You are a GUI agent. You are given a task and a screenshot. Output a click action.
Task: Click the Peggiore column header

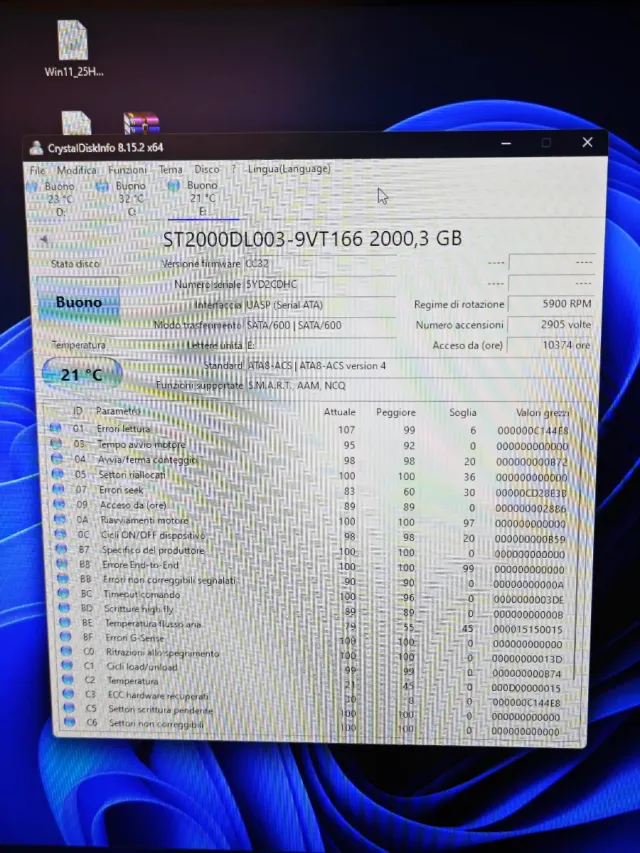(396, 412)
